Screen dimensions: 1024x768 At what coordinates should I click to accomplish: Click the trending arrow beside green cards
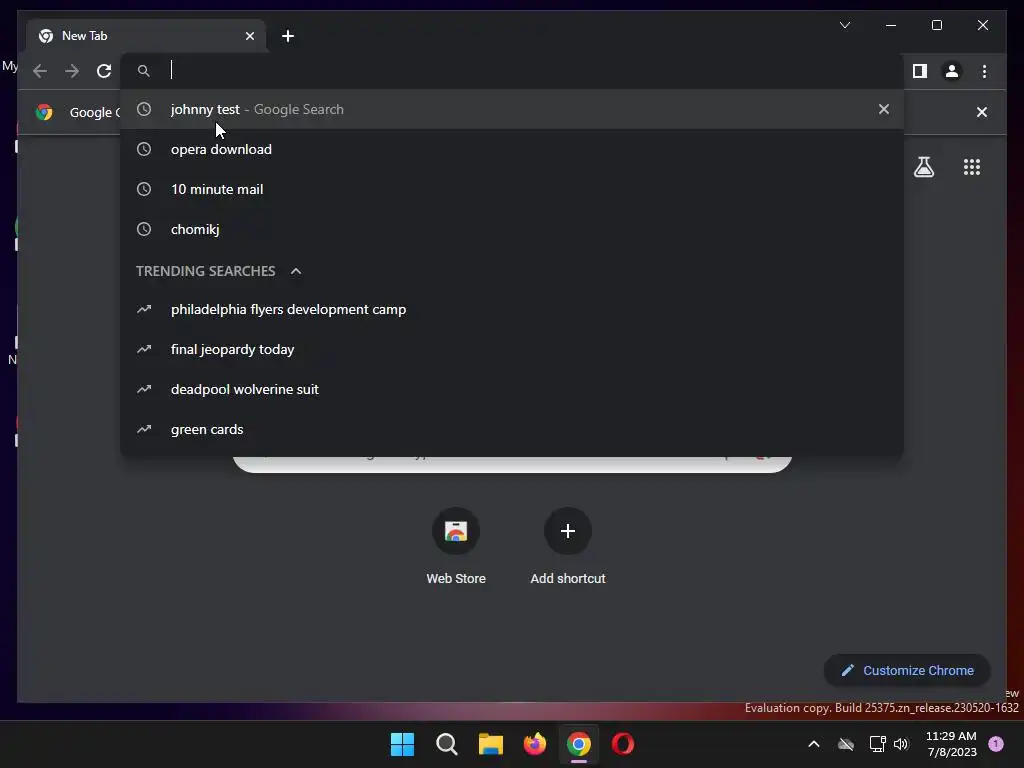144,429
